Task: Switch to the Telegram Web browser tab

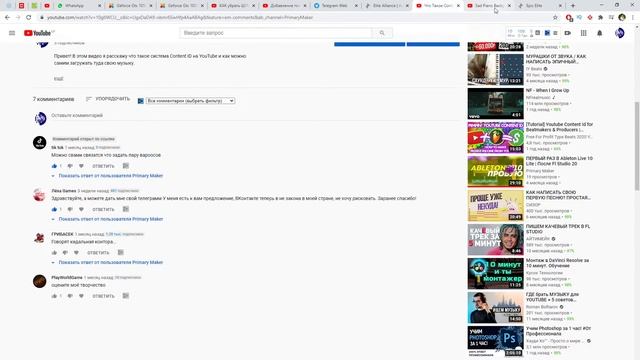Action: 336,6
